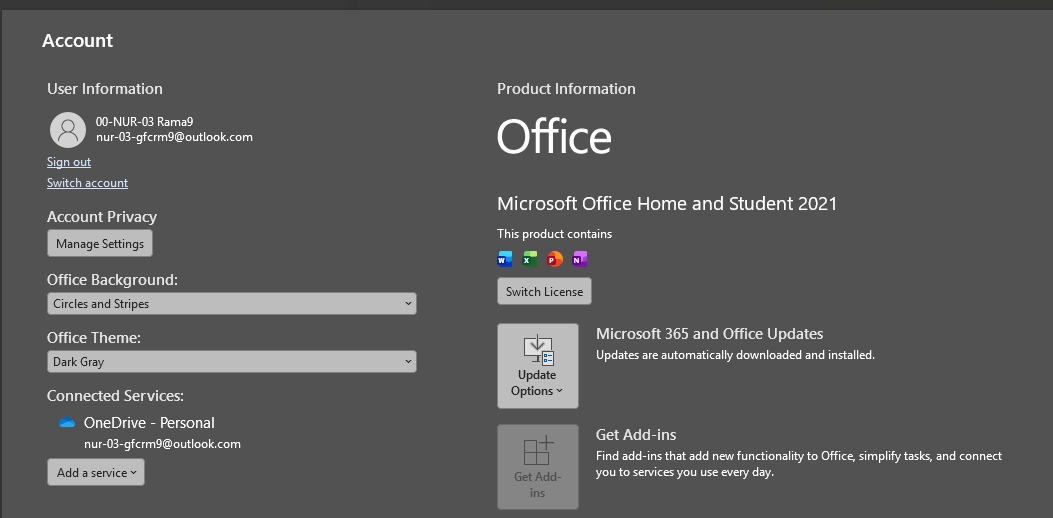Screen dimensions: 1053x518
Task: Open Manage Settings for Account Privacy
Action: (x=100, y=244)
